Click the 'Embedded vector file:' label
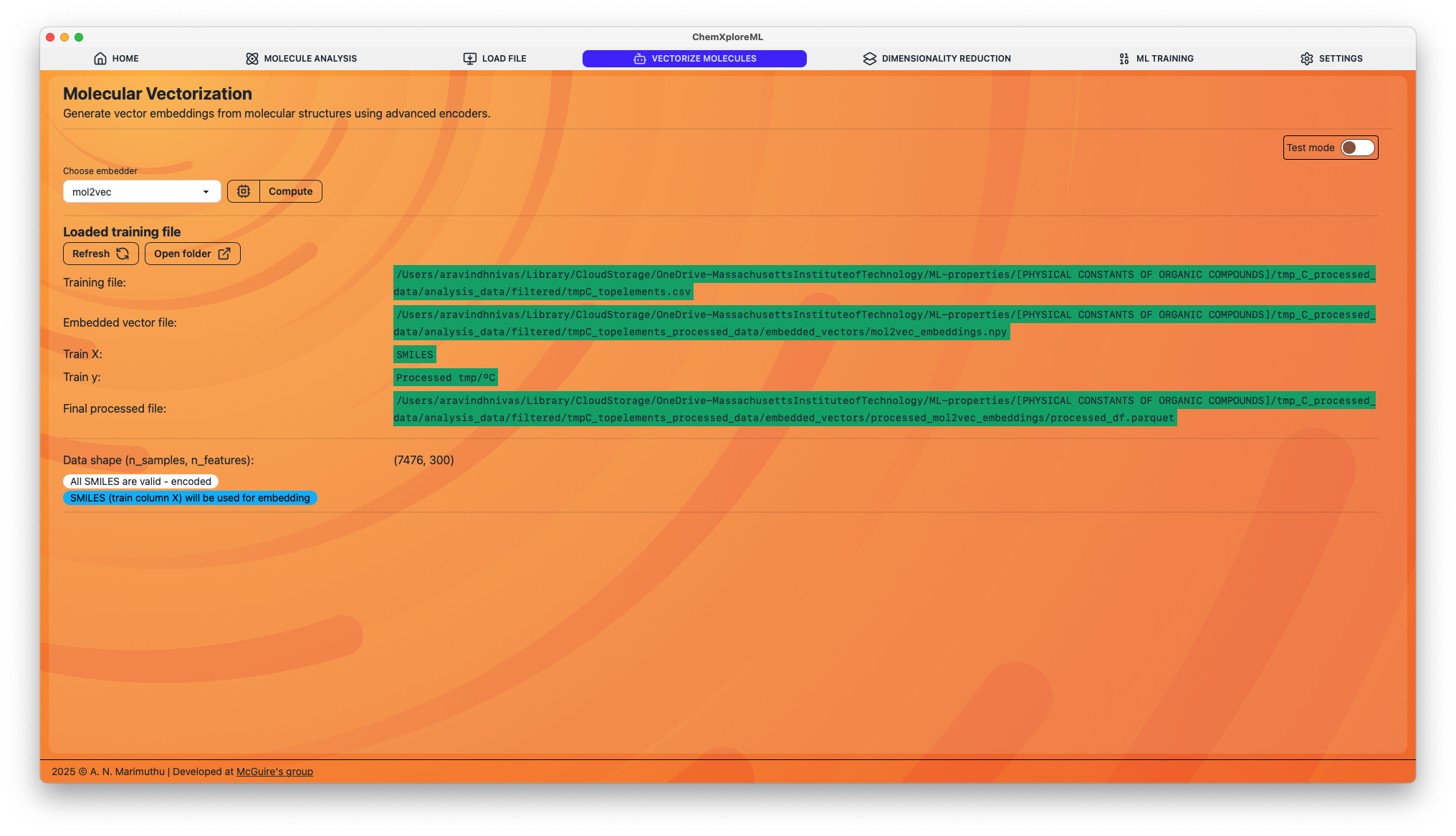 click(x=120, y=323)
